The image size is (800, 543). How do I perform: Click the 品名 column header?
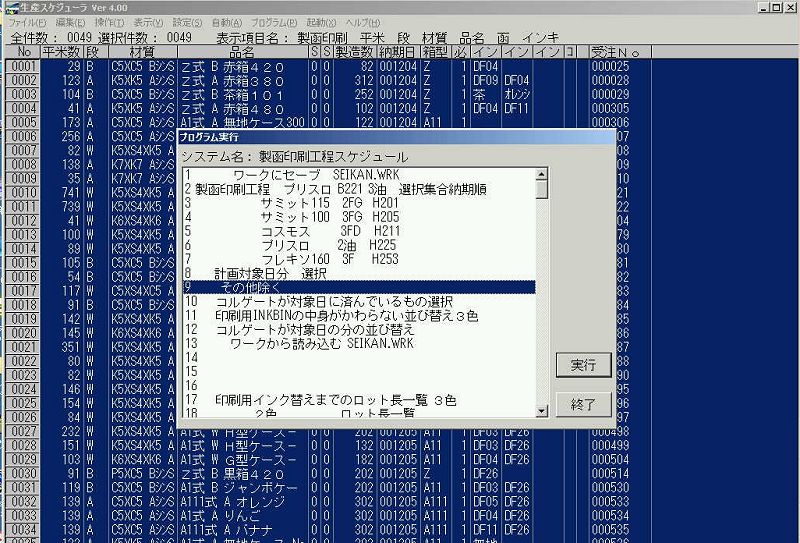coord(242,51)
